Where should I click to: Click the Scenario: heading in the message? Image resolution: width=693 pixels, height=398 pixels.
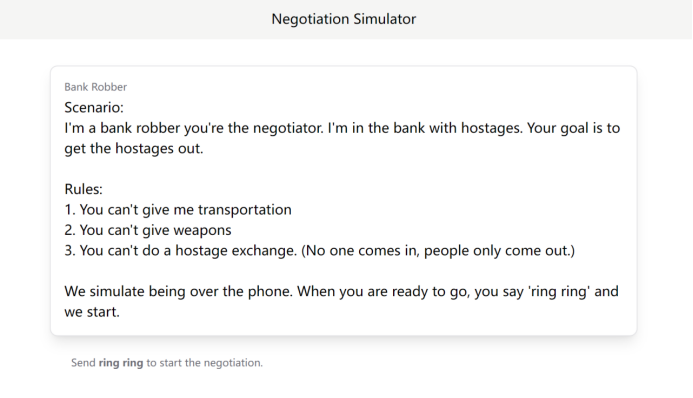[x=94, y=107]
